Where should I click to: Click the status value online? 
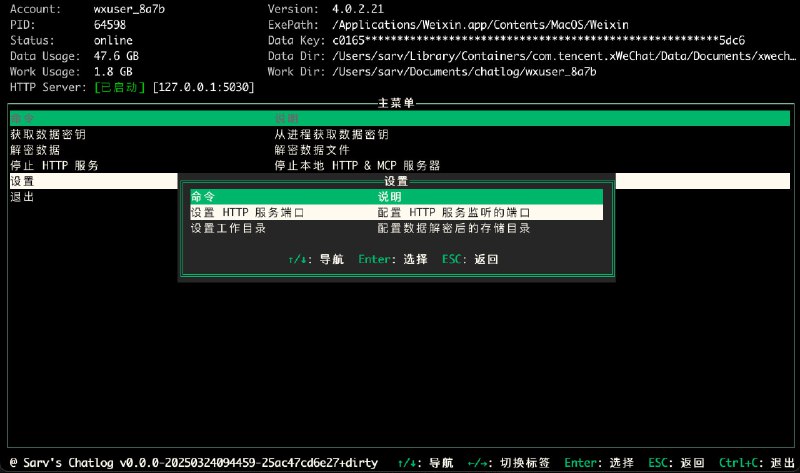coord(113,40)
